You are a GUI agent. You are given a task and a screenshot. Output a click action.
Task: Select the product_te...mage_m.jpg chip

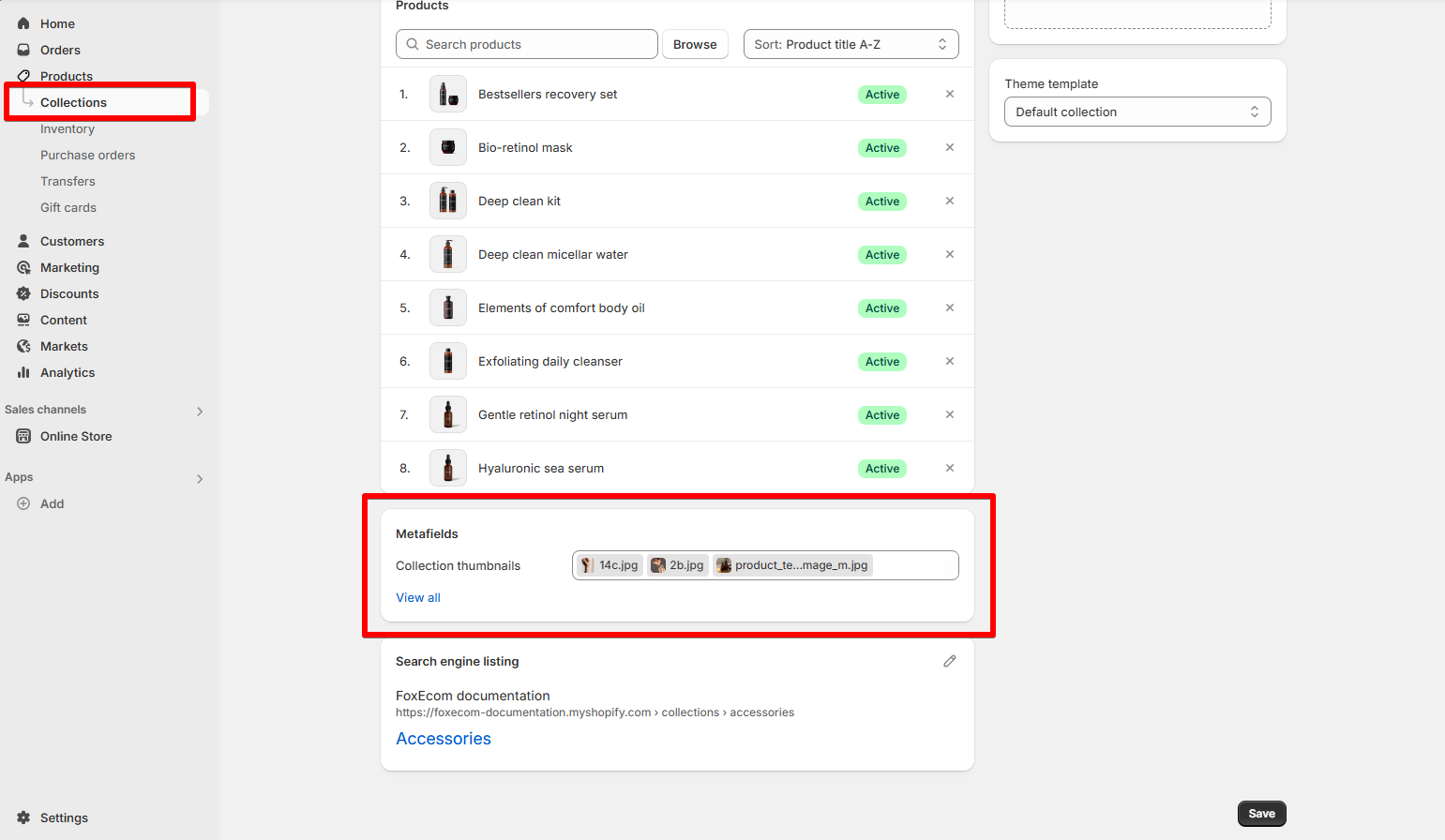click(x=792, y=565)
